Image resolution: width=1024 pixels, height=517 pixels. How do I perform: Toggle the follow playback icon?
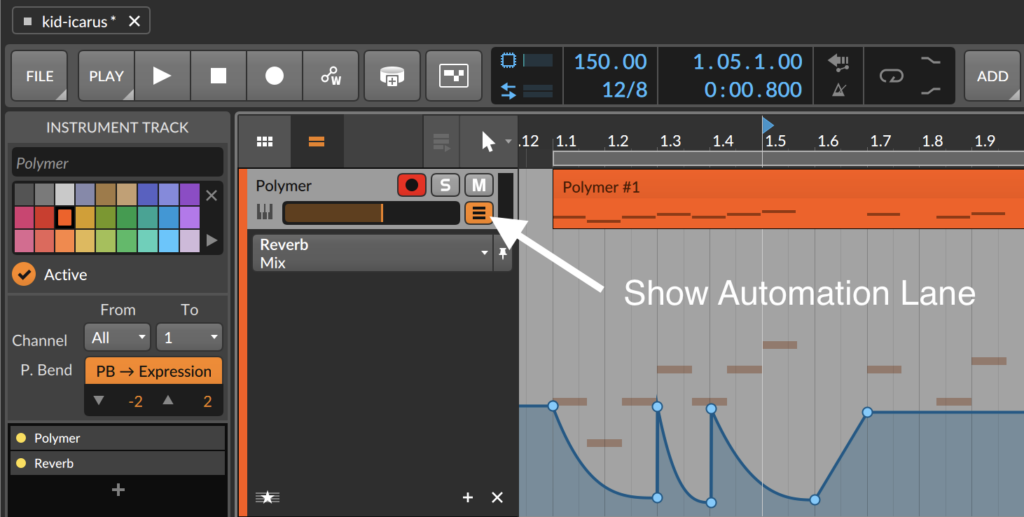click(x=441, y=141)
